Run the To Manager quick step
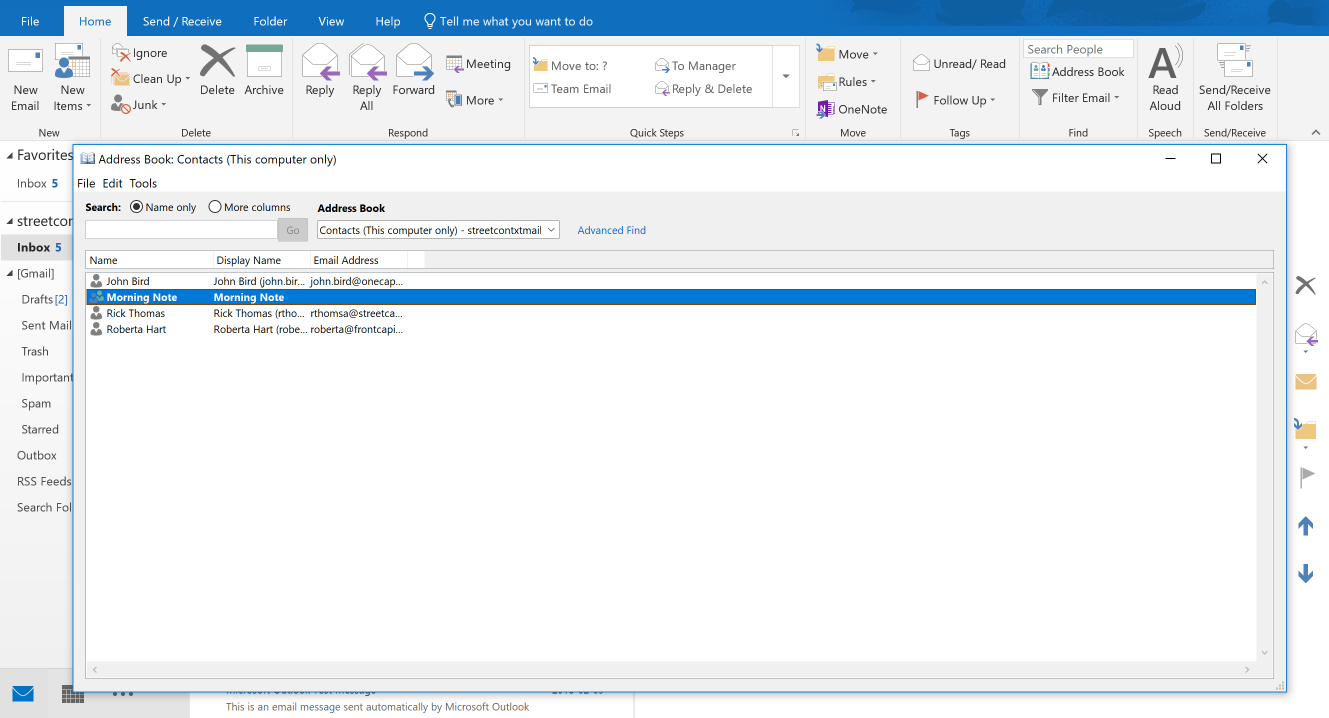The width and height of the screenshot is (1329, 718). [x=695, y=66]
